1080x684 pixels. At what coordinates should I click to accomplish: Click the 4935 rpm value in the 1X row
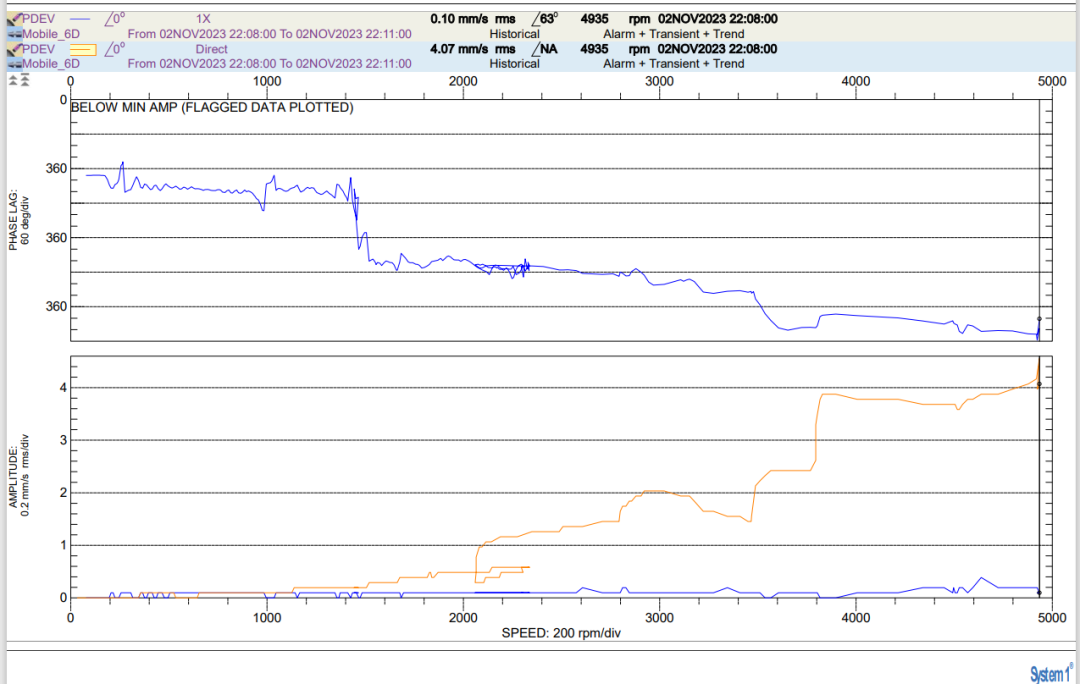coord(615,19)
